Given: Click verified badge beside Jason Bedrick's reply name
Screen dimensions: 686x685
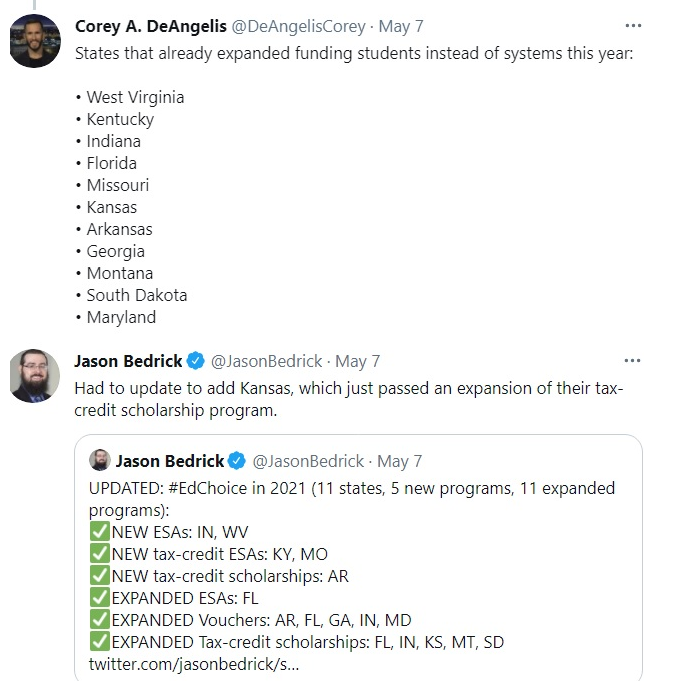Looking at the screenshot, I should 196,361.
